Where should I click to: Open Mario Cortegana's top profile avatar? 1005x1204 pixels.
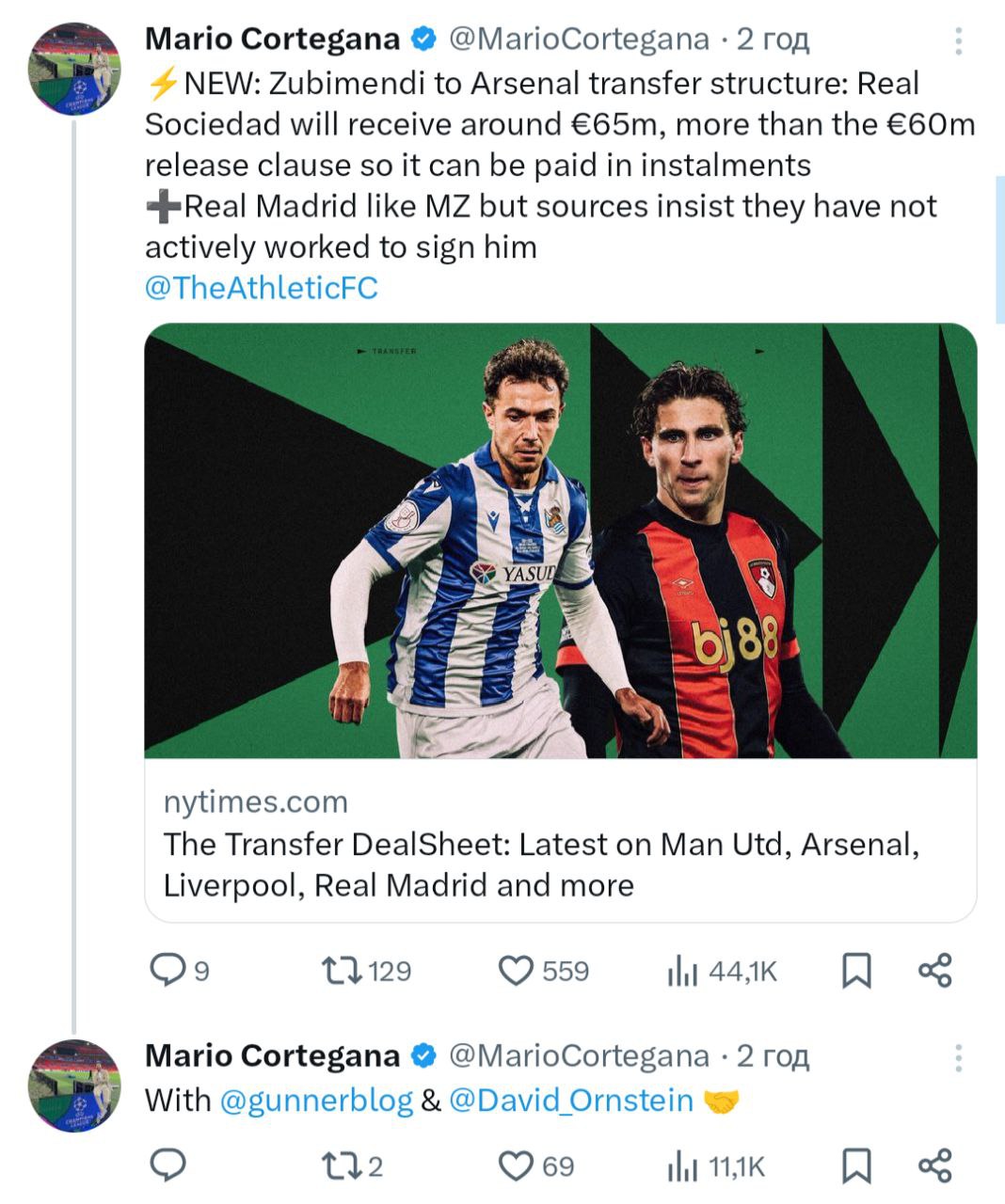[x=74, y=69]
